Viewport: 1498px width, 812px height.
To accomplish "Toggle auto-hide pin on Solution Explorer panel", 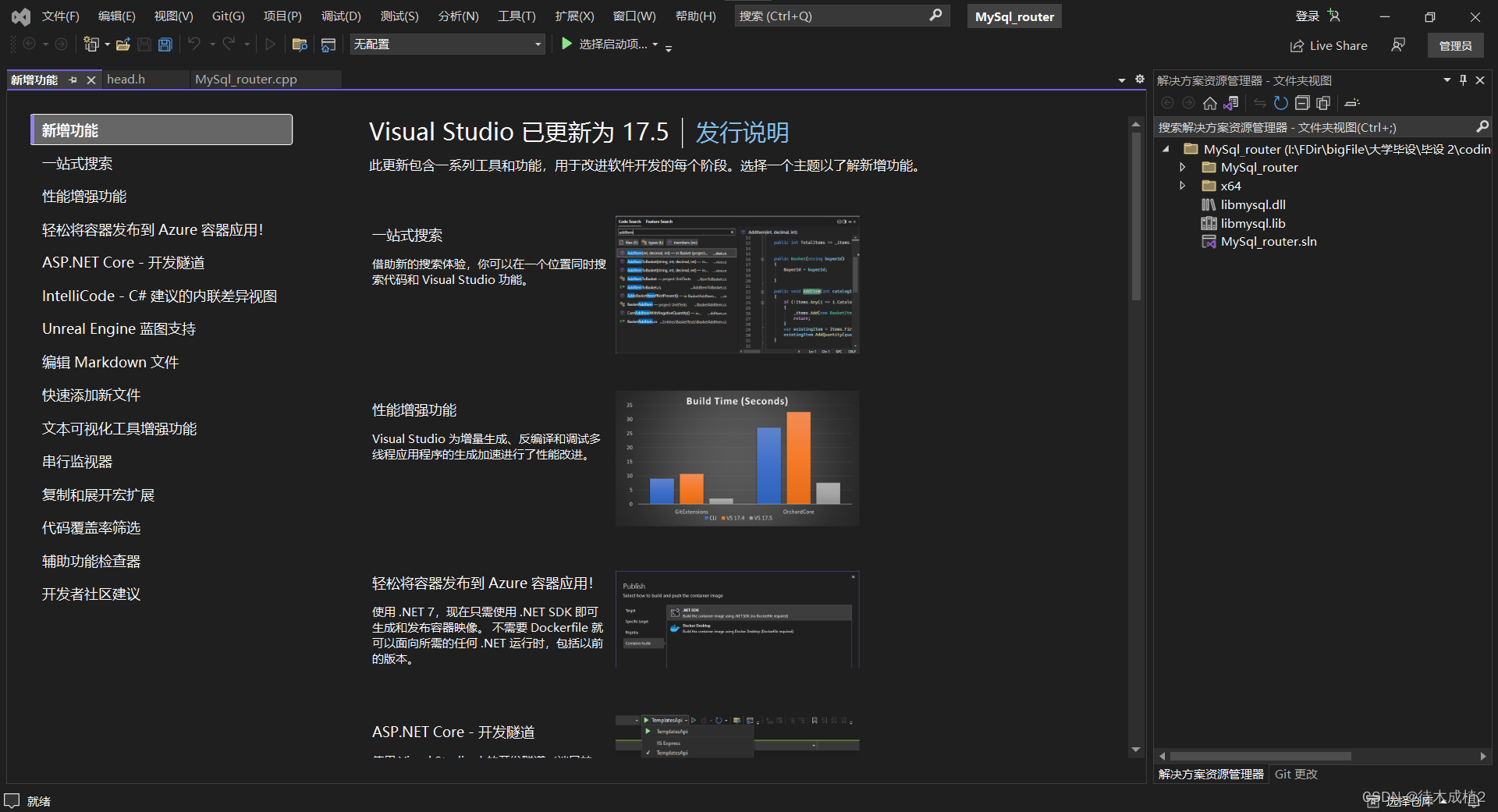I will pyautogui.click(x=1463, y=80).
